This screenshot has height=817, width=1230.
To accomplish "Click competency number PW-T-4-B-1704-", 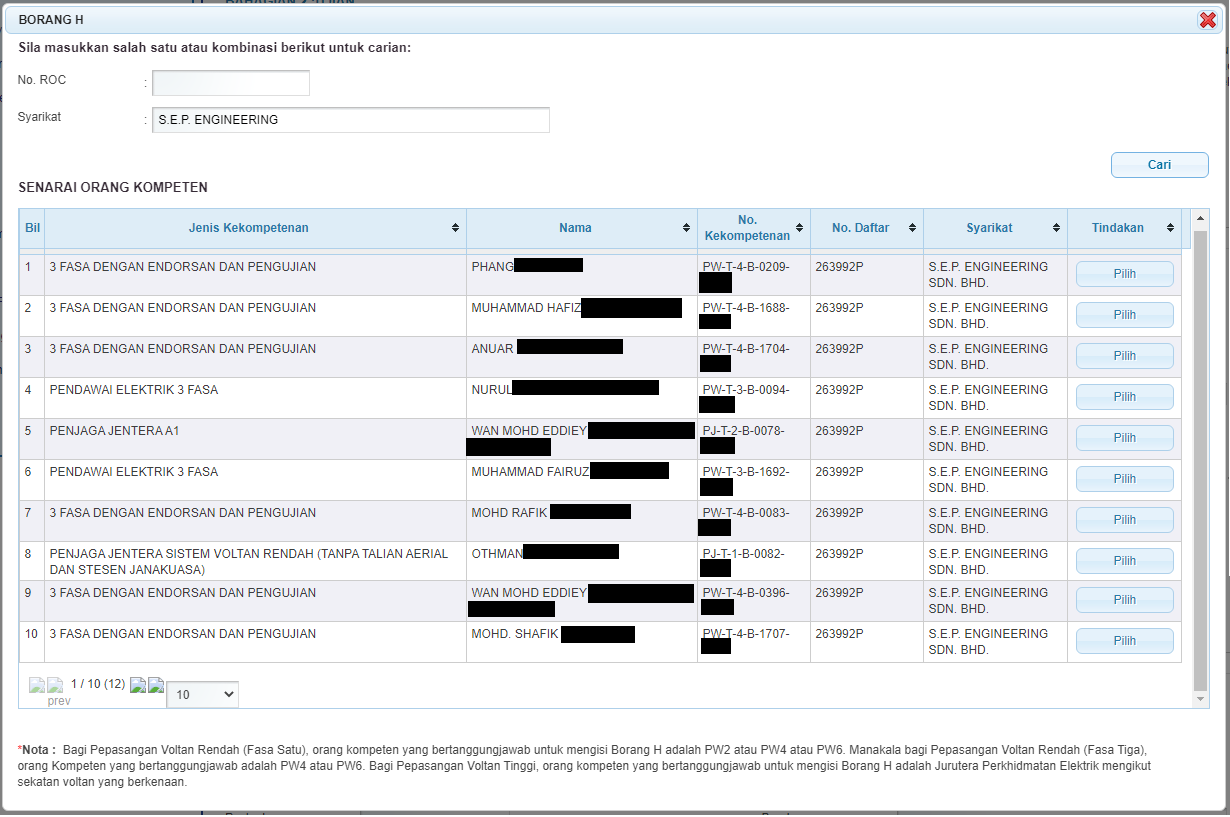I will [x=746, y=349].
